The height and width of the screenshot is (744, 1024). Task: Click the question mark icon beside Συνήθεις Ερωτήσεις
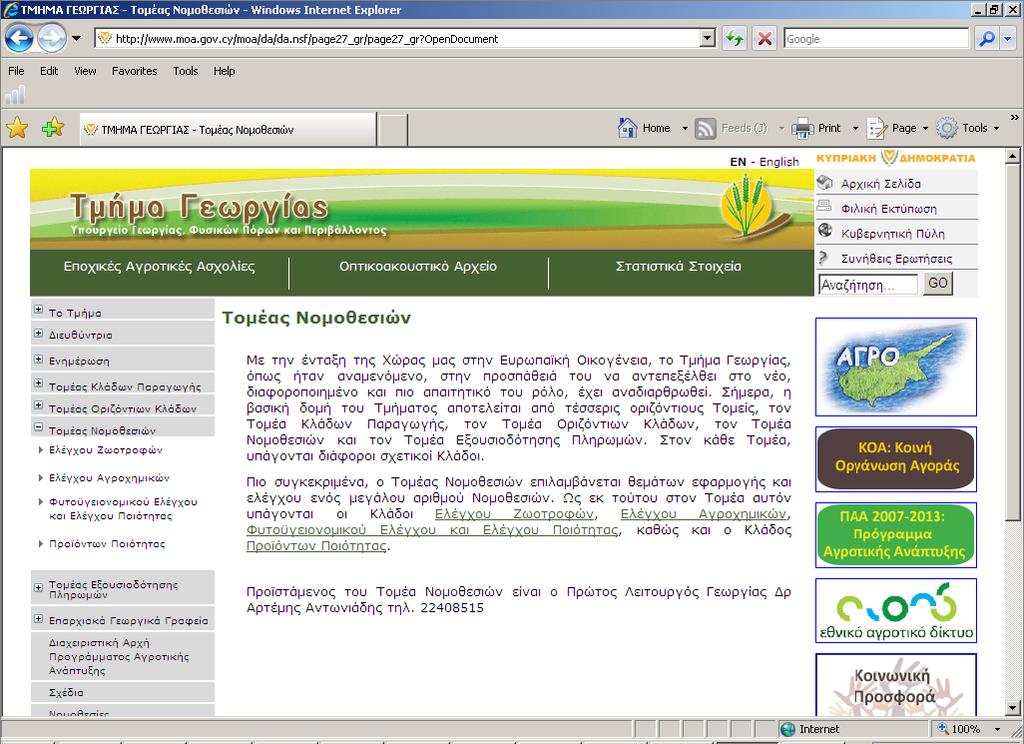click(x=824, y=257)
